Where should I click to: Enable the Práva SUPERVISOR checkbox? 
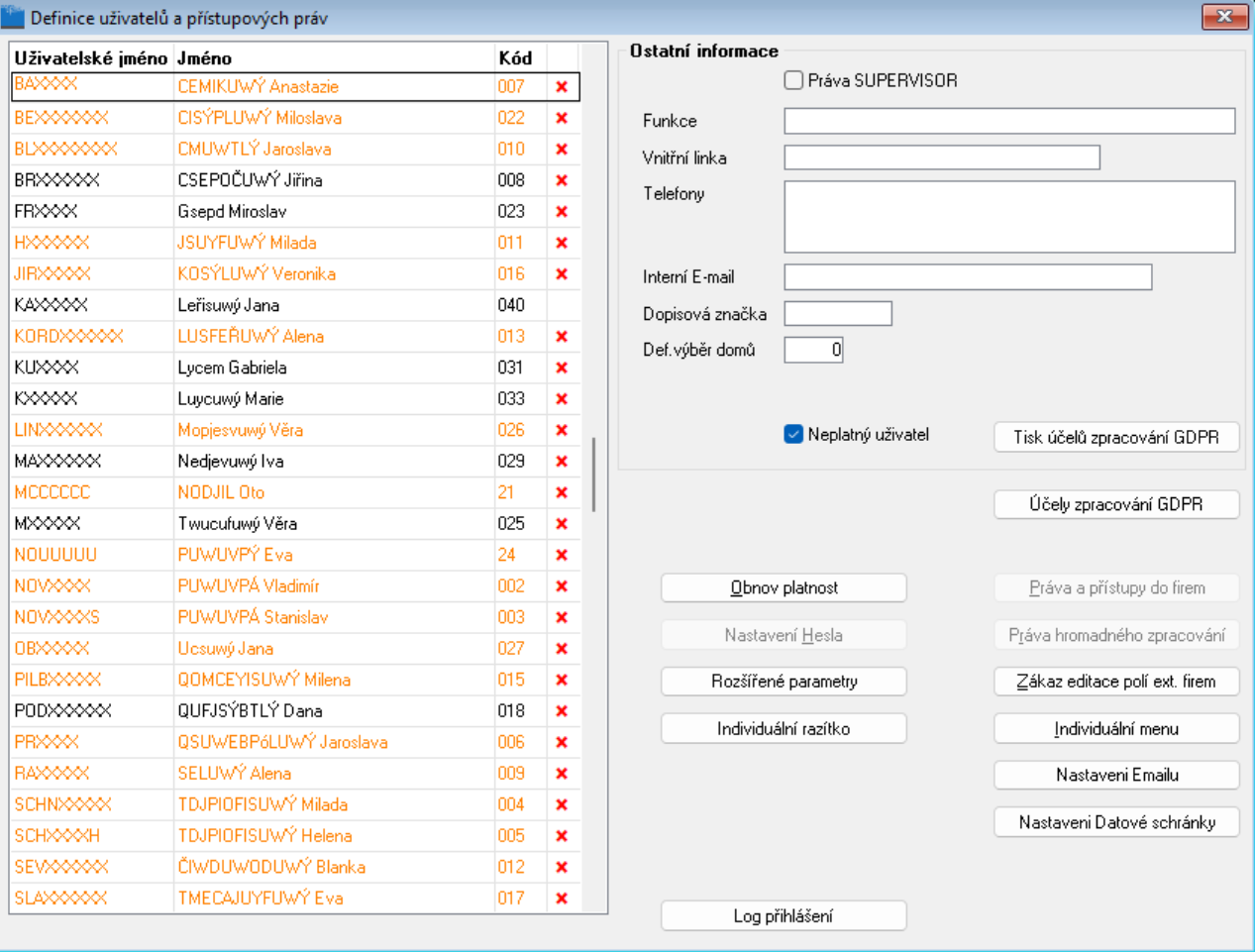point(793,81)
